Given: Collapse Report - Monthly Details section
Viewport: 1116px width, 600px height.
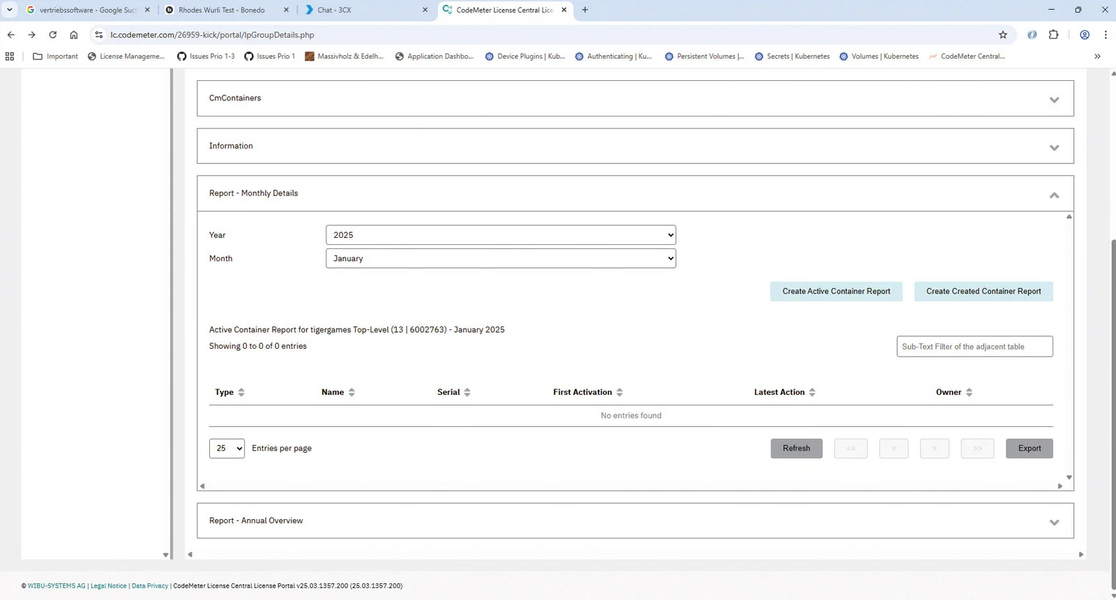Looking at the screenshot, I should [1053, 194].
